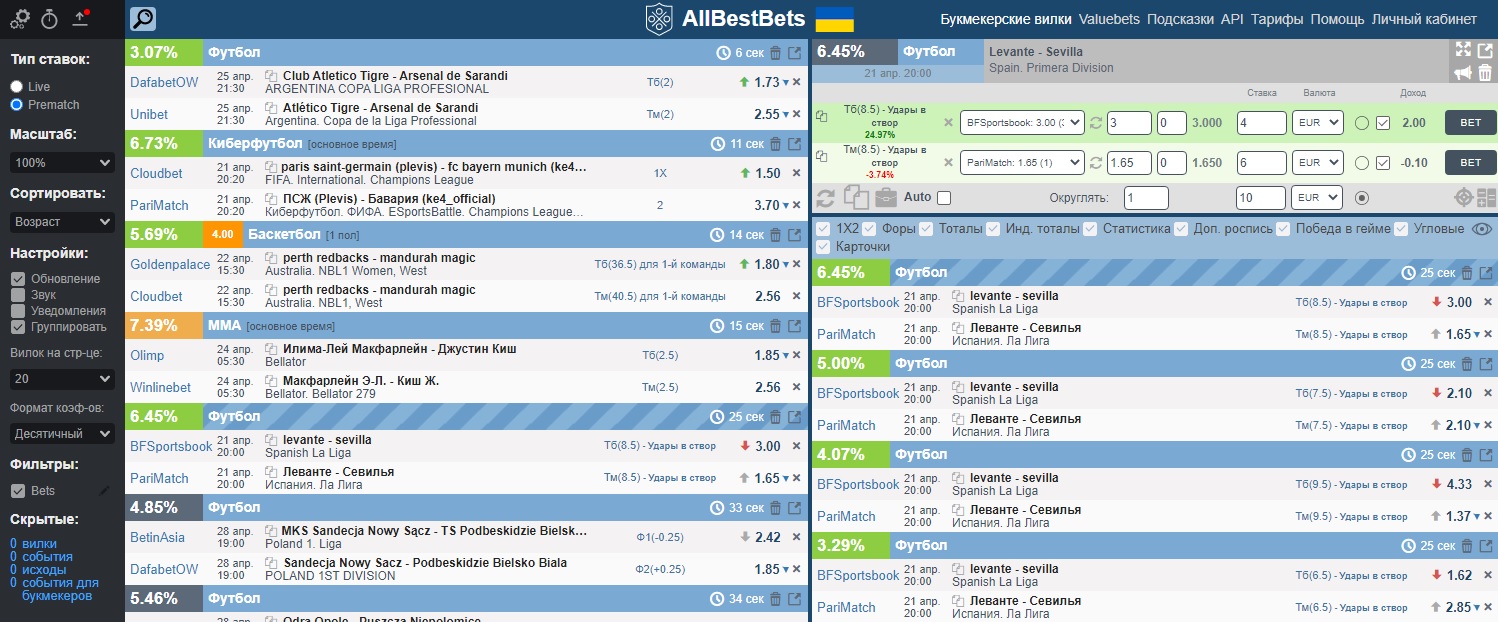This screenshot has width=1498, height=622.
Task: Select the Live bet type radio button
Action: 17,87
